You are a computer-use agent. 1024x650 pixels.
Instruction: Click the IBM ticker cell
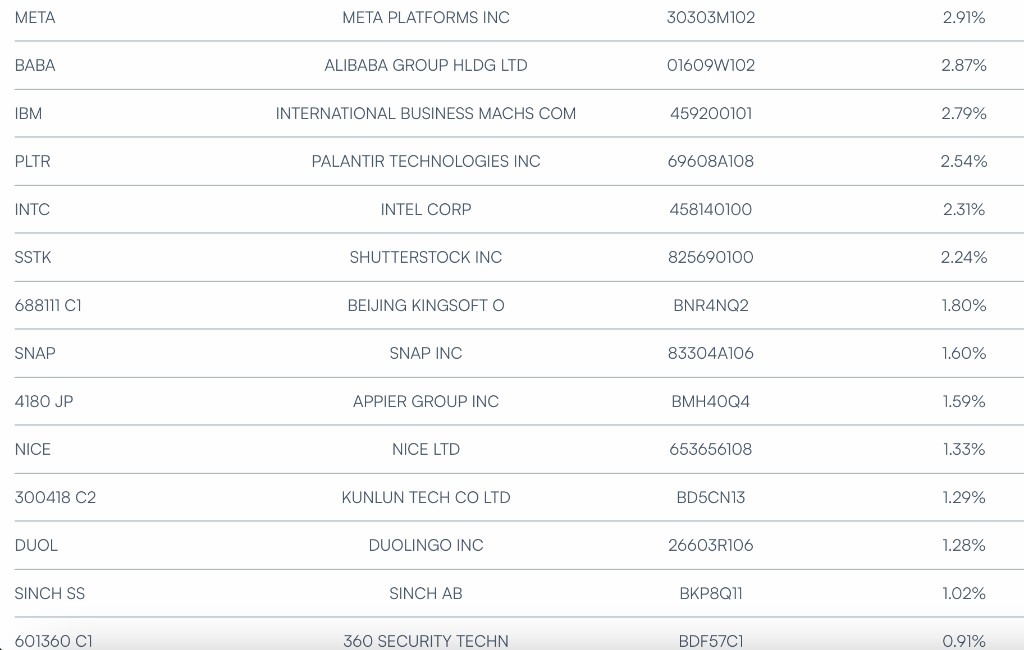(x=29, y=114)
